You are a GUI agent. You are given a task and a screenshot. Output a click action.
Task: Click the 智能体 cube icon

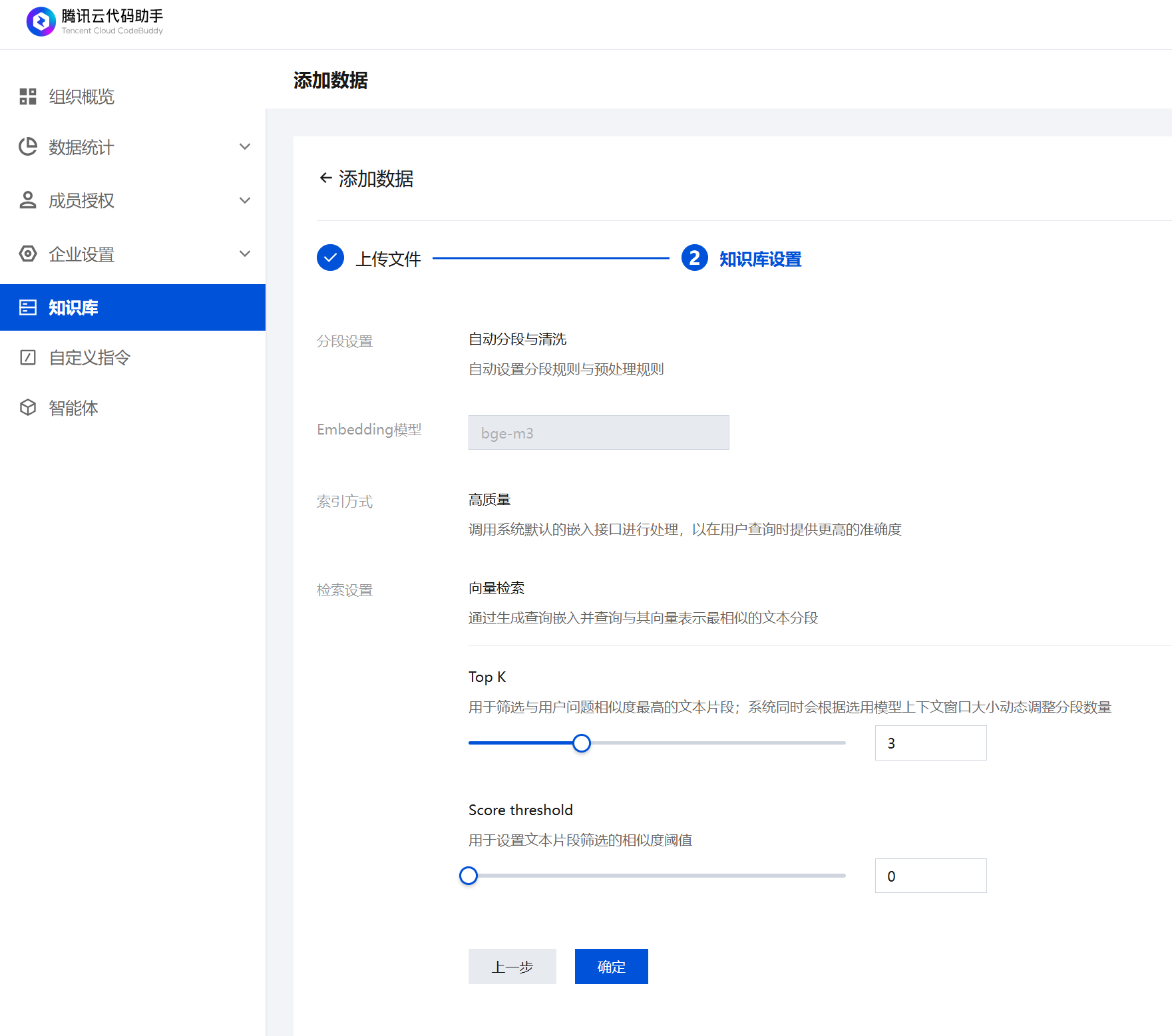(28, 407)
